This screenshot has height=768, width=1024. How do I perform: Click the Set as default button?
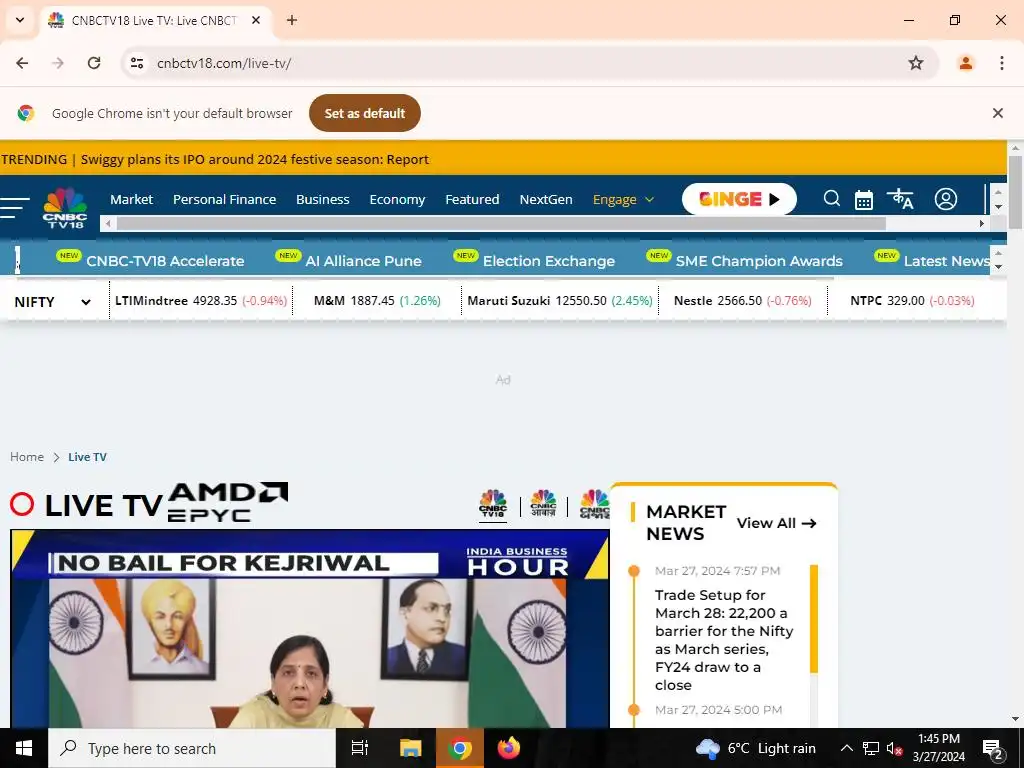click(365, 113)
